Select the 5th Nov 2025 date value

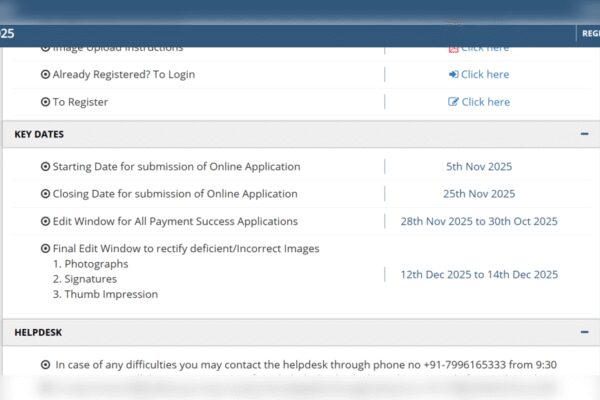tap(479, 167)
